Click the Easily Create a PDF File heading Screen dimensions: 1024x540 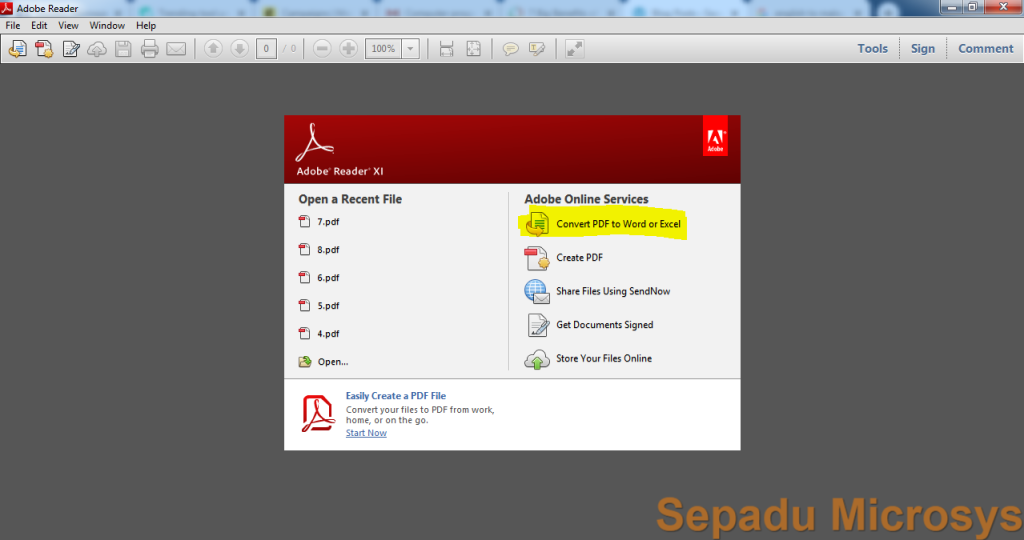[396, 396]
